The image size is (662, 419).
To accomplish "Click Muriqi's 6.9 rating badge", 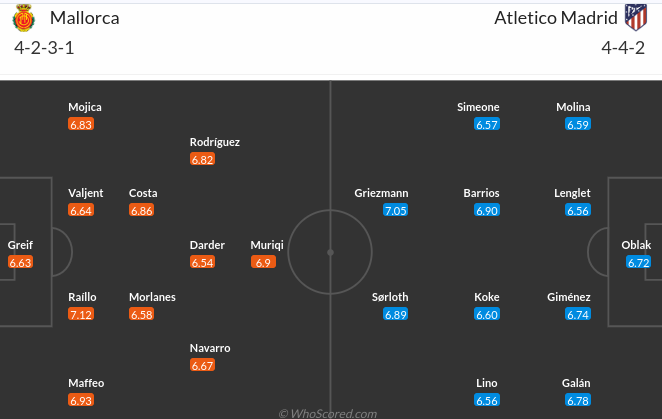I will click(264, 263).
